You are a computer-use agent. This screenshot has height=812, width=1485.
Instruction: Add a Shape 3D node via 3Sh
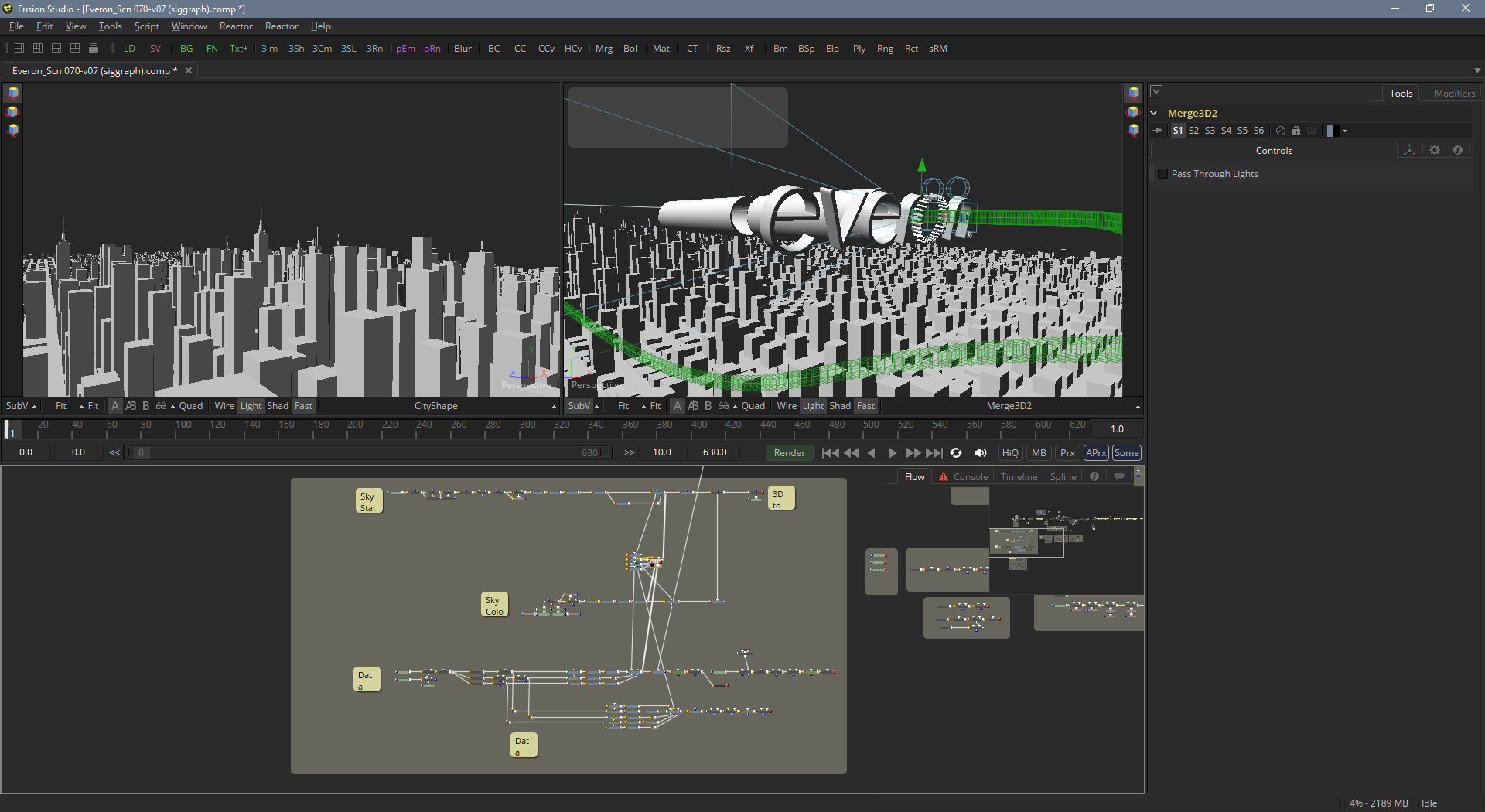click(x=296, y=48)
